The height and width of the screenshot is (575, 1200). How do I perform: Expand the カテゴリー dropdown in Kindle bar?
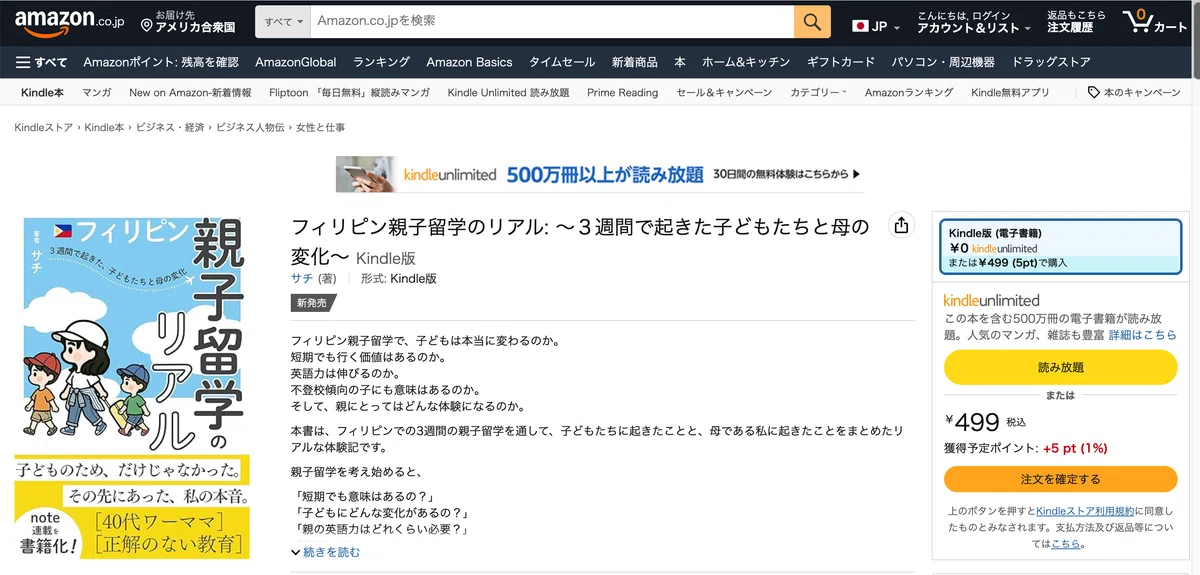coord(818,92)
